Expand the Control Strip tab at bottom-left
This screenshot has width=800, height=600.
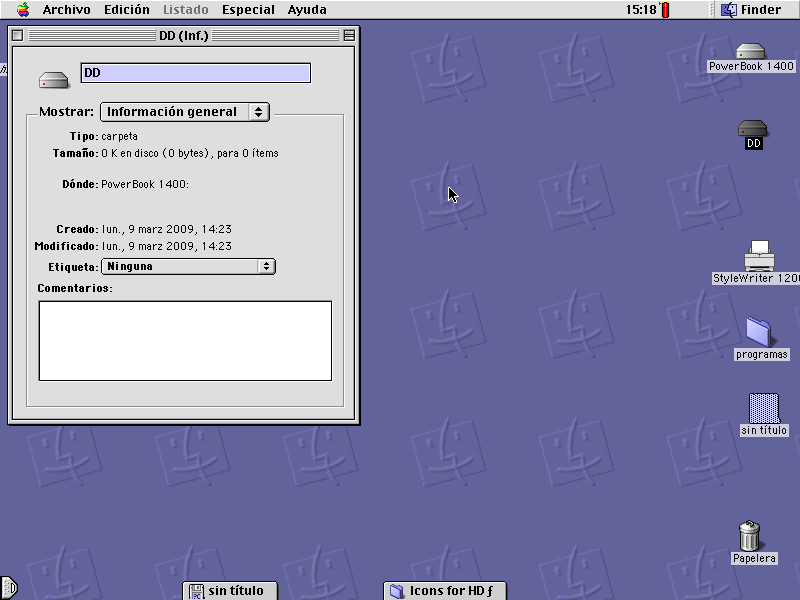point(9,588)
